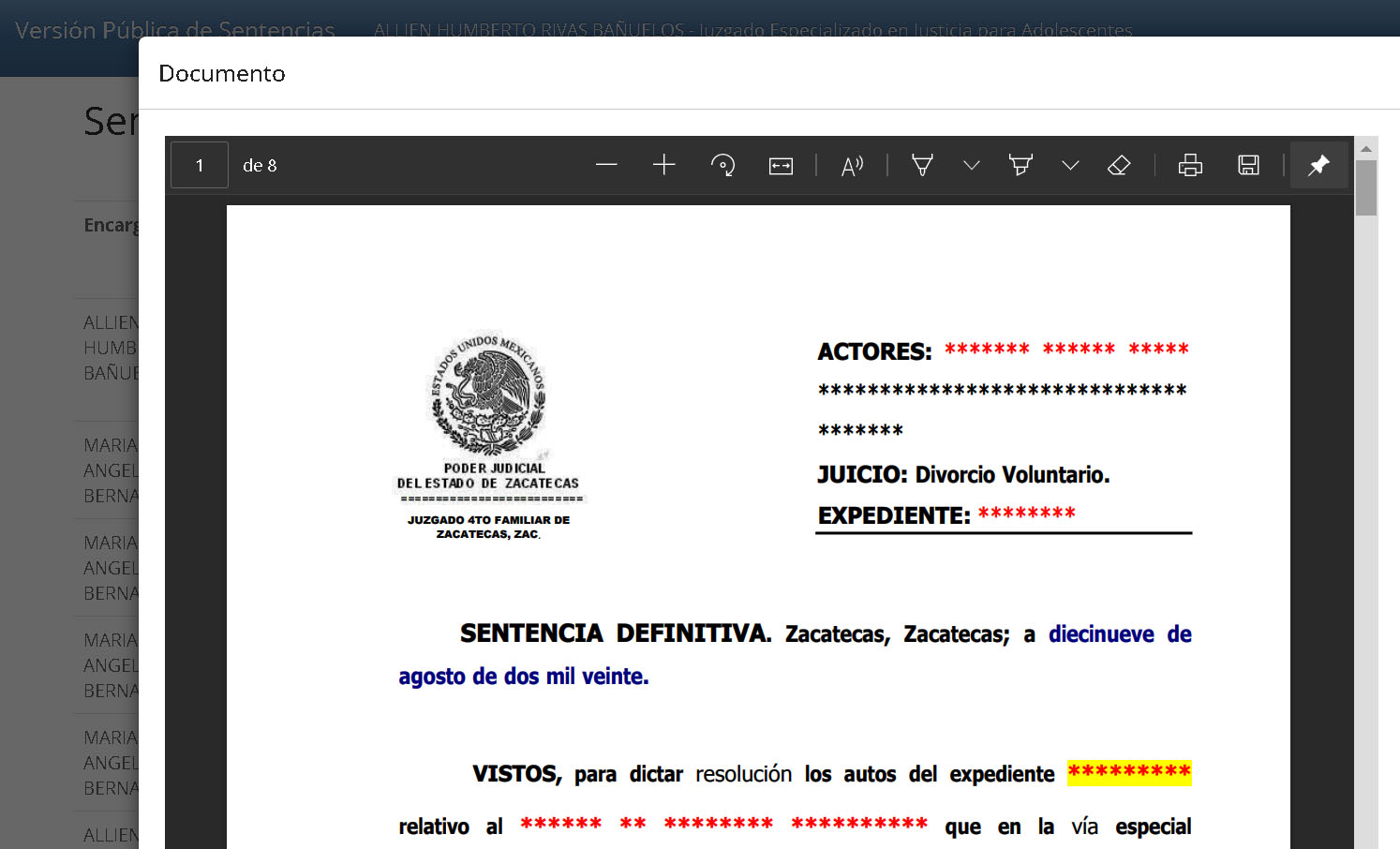Screen dimensions: 1400x849
Task: Choose the Erase tool
Action: [1119, 166]
